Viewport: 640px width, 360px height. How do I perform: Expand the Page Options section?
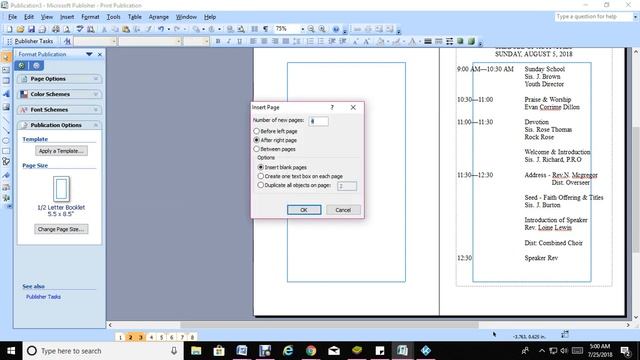(59, 79)
